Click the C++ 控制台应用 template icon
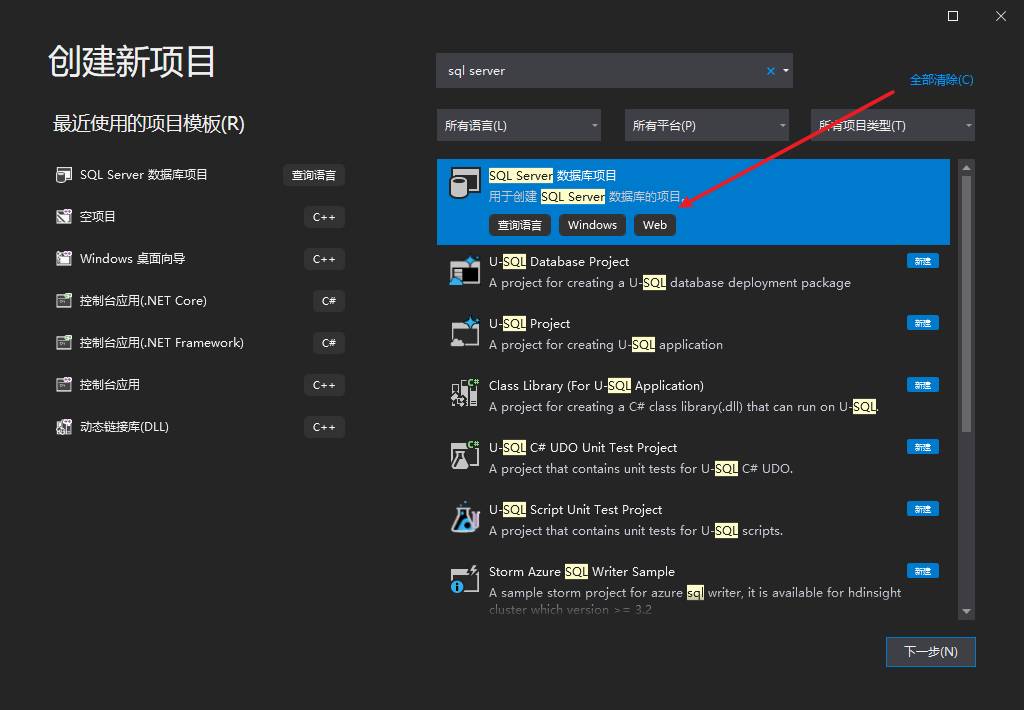 pyautogui.click(x=63, y=385)
